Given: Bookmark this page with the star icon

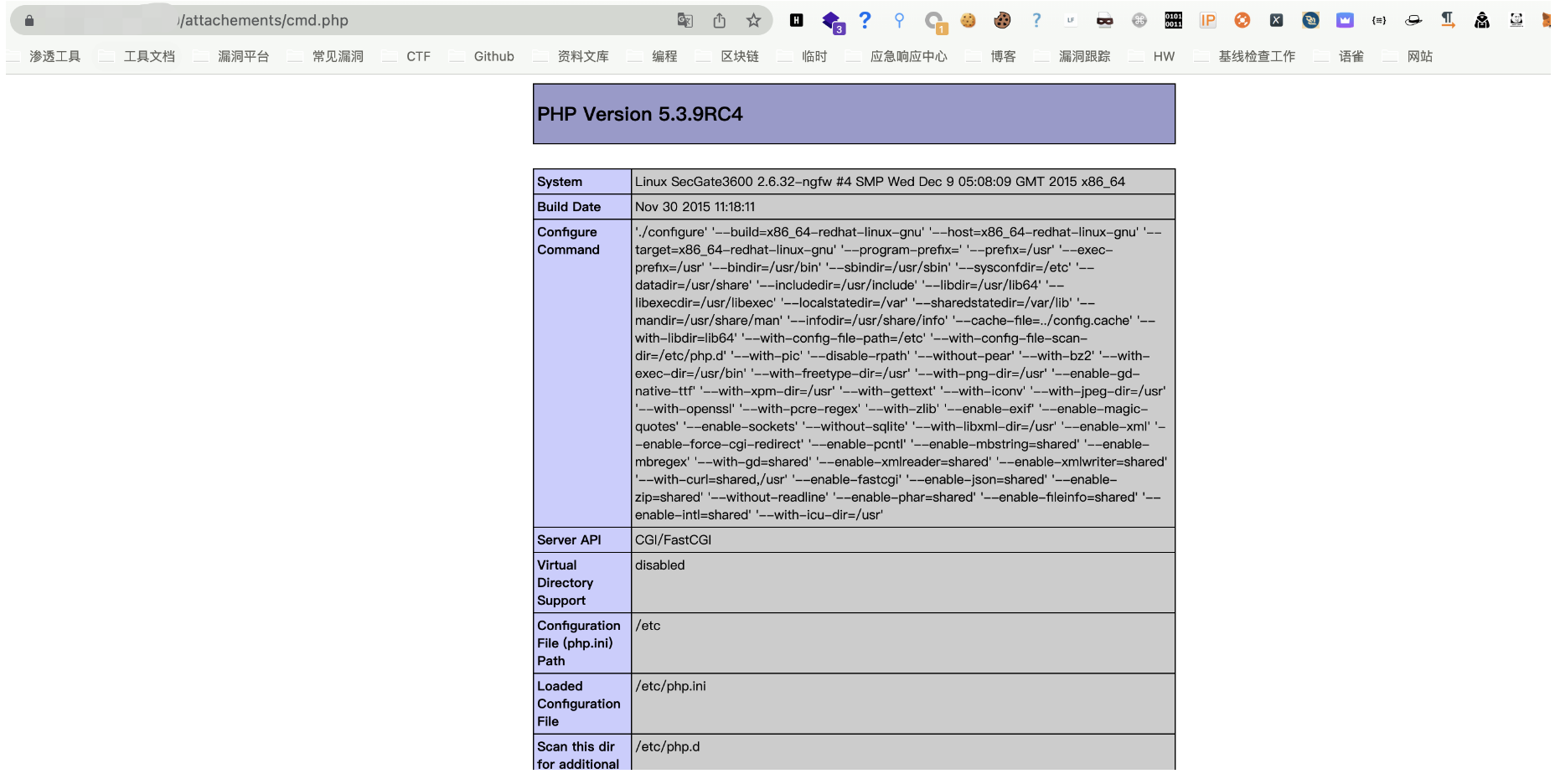Looking at the screenshot, I should (753, 20).
